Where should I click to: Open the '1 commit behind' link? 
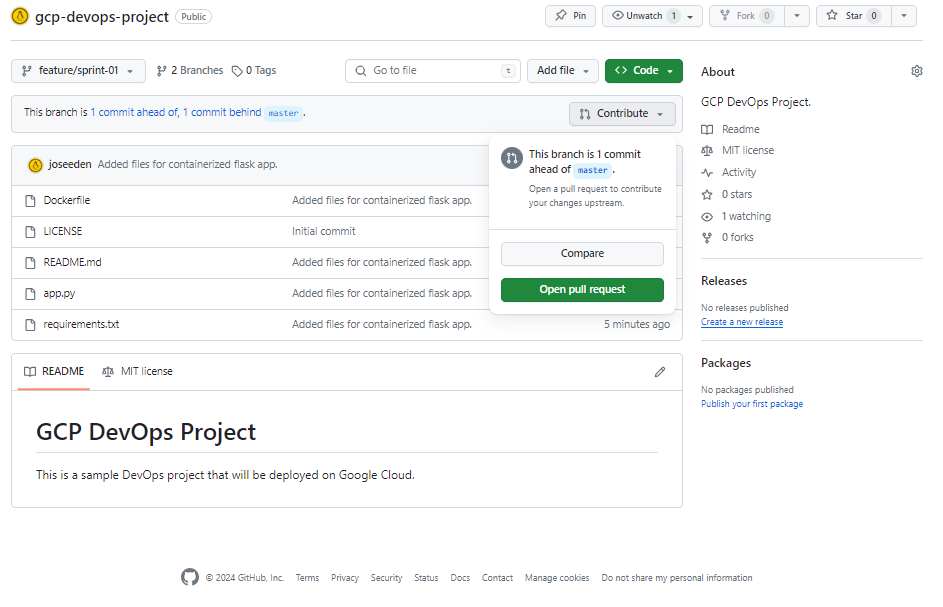(222, 112)
